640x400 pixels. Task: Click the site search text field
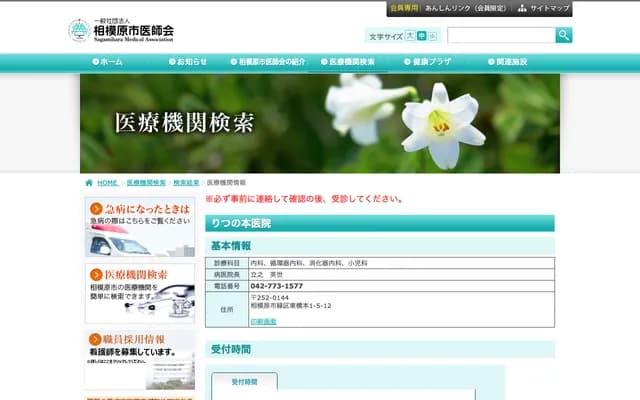coord(500,35)
